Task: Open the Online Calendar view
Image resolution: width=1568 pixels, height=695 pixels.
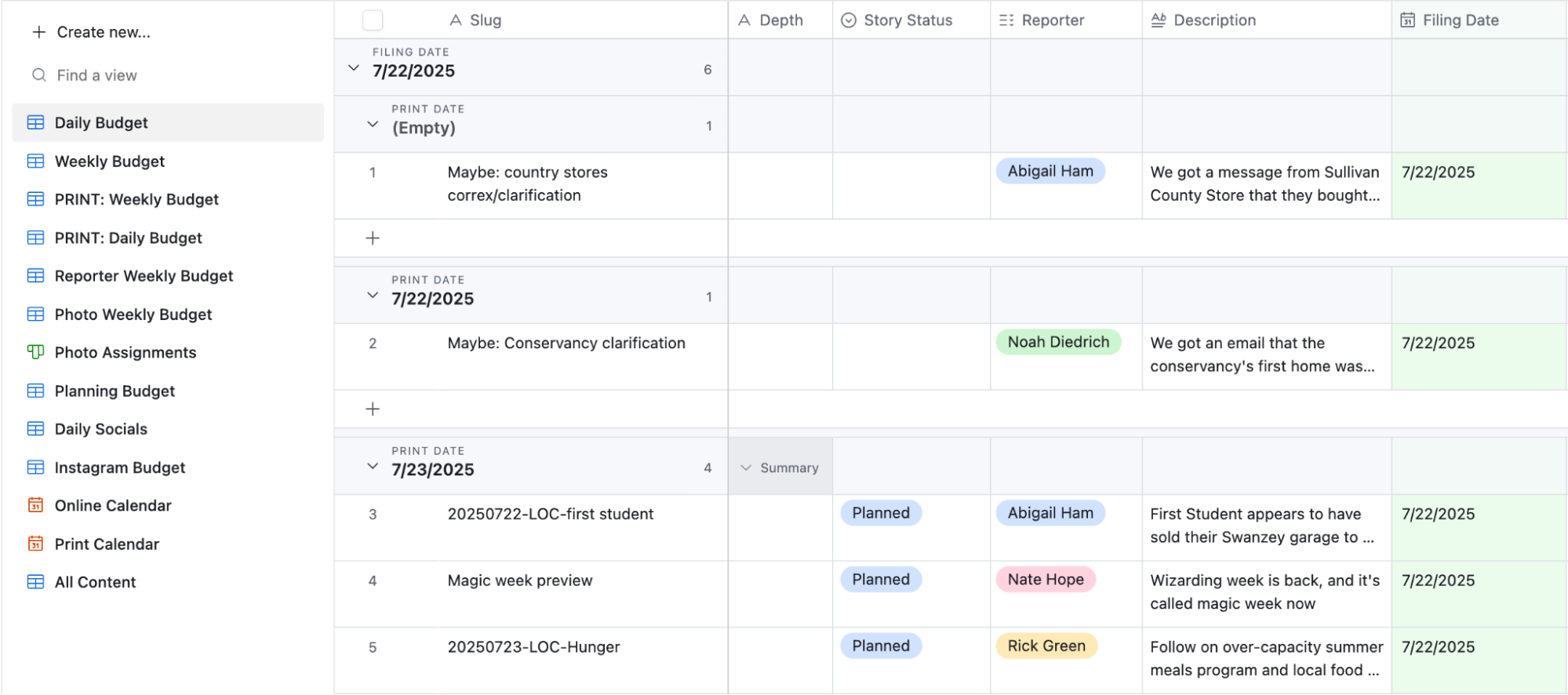Action: pos(168,505)
